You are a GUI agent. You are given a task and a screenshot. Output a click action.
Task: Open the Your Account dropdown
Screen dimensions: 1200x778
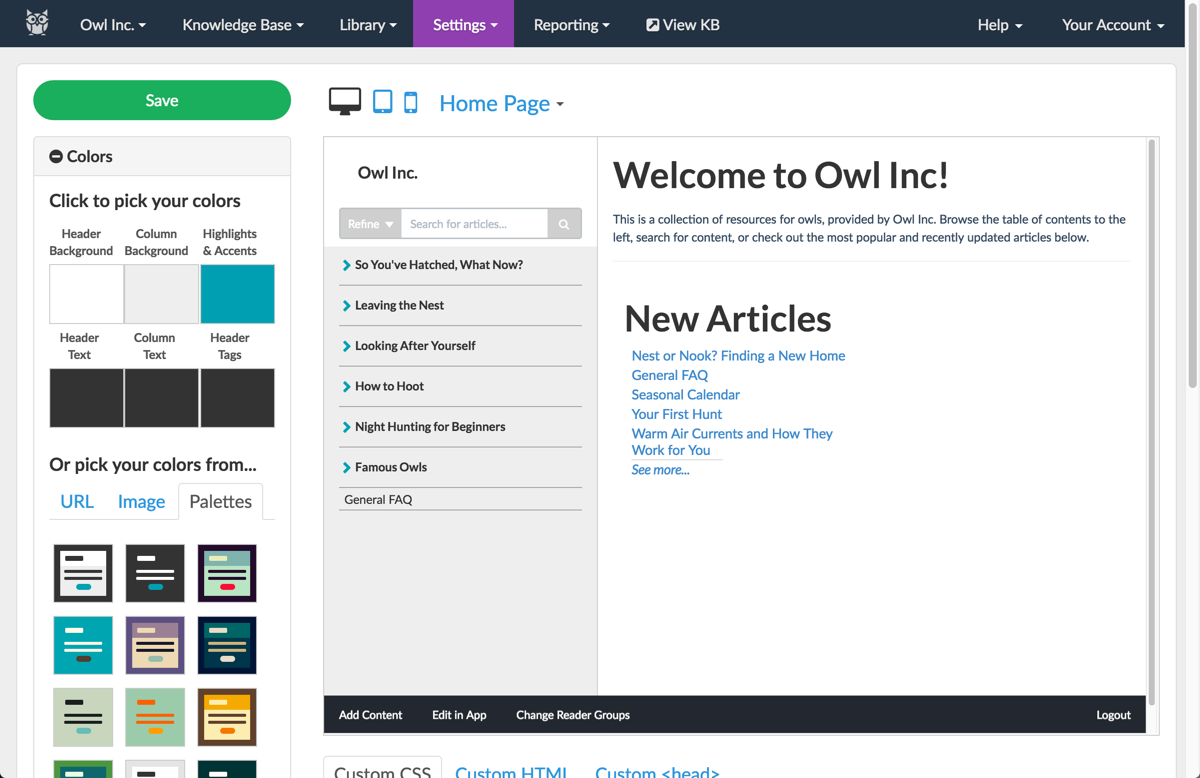point(1111,24)
